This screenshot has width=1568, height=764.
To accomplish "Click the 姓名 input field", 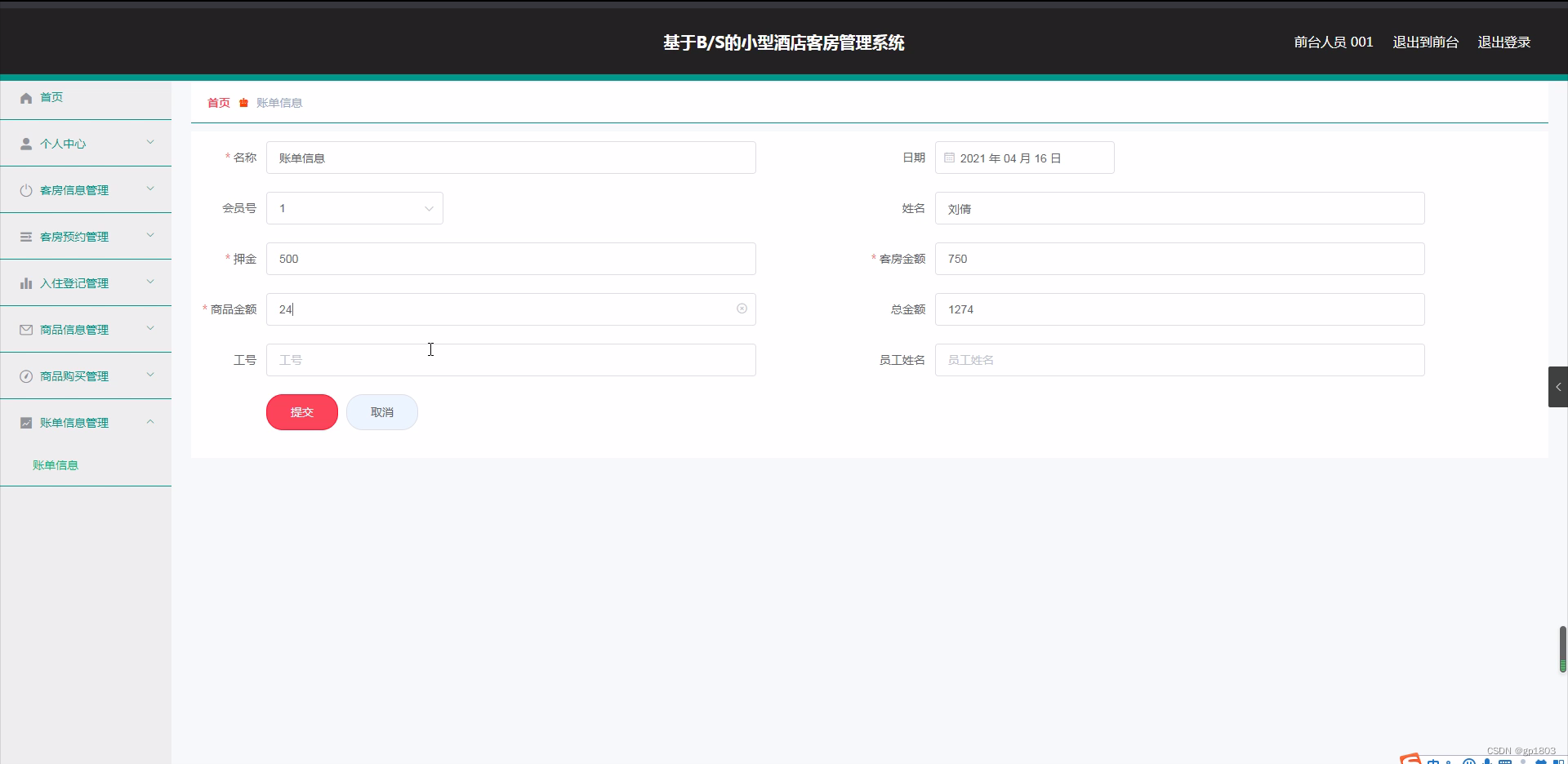I will [1180, 208].
